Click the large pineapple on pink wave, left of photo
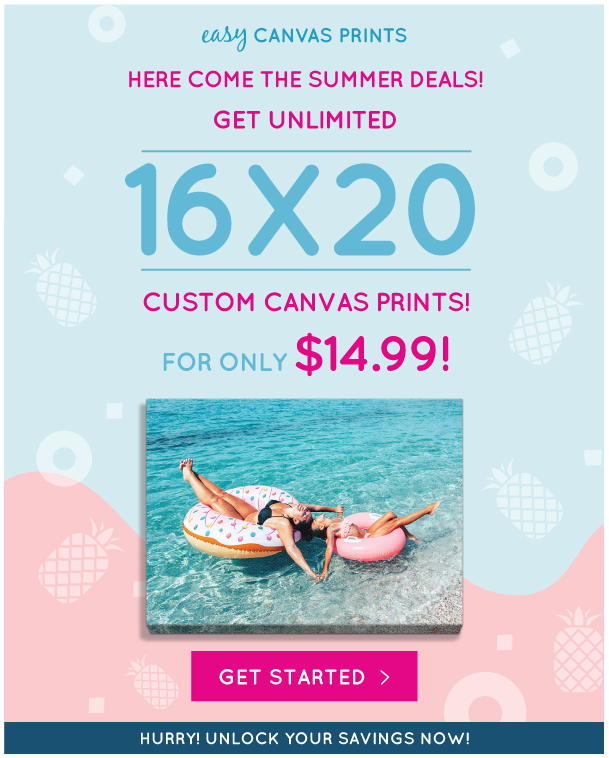The width and height of the screenshot is (609, 758). (79, 561)
